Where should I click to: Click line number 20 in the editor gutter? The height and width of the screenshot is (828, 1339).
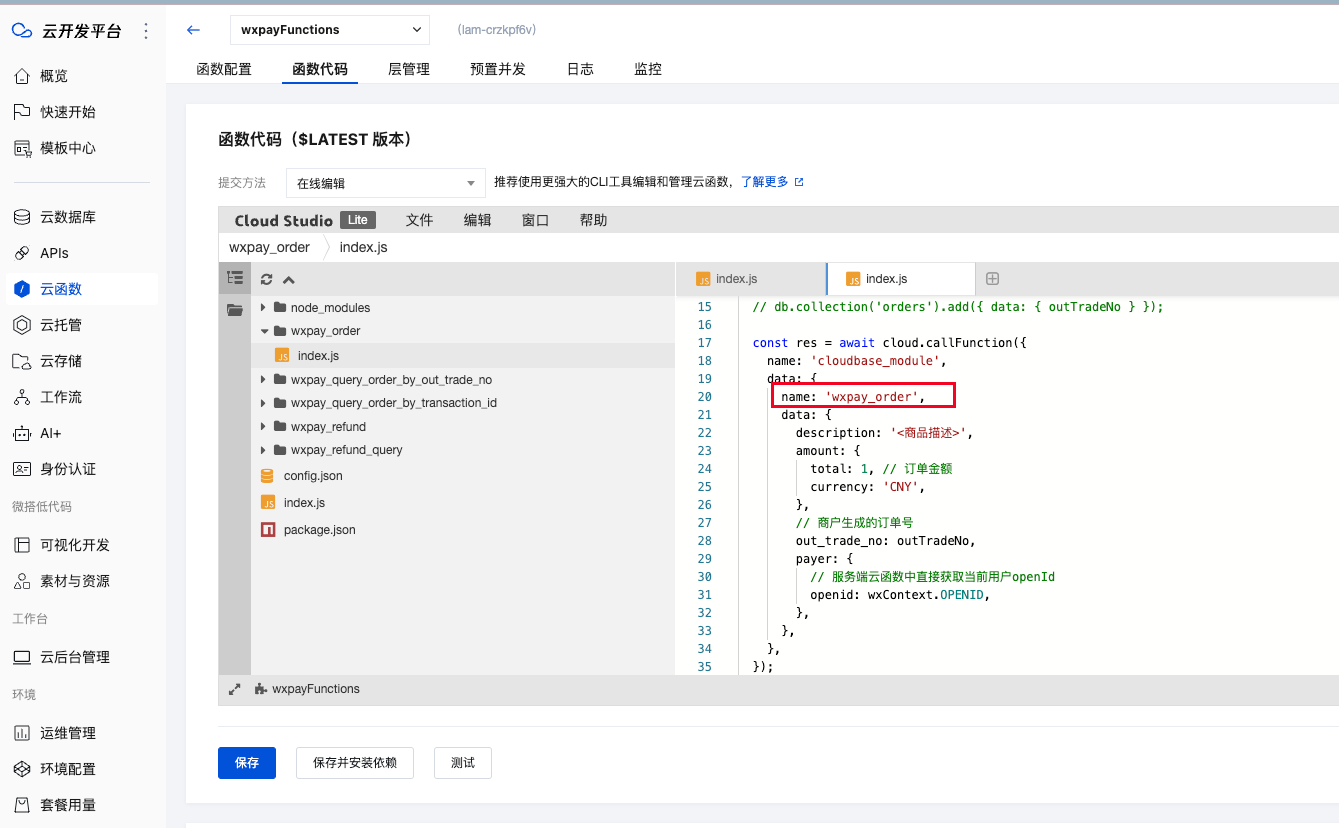705,397
